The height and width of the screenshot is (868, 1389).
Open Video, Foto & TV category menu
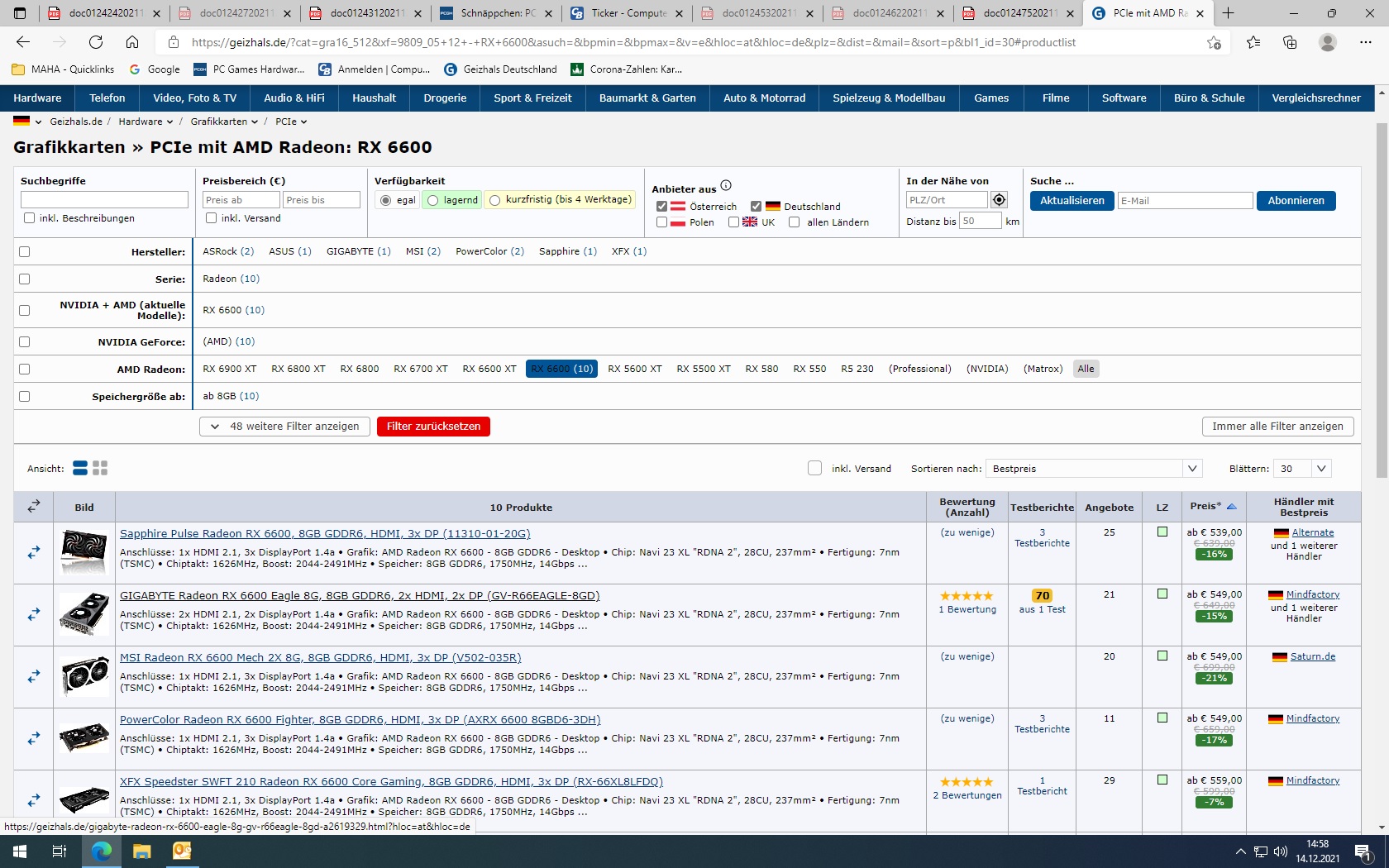pyautogui.click(x=194, y=98)
